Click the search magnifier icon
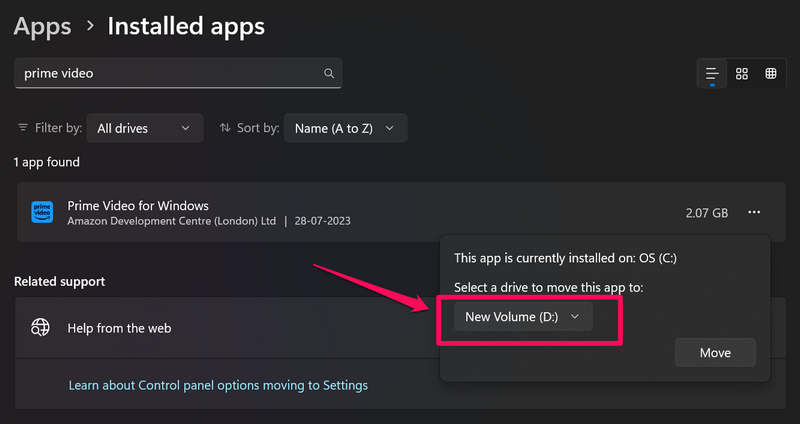The image size is (800, 424). tap(328, 73)
